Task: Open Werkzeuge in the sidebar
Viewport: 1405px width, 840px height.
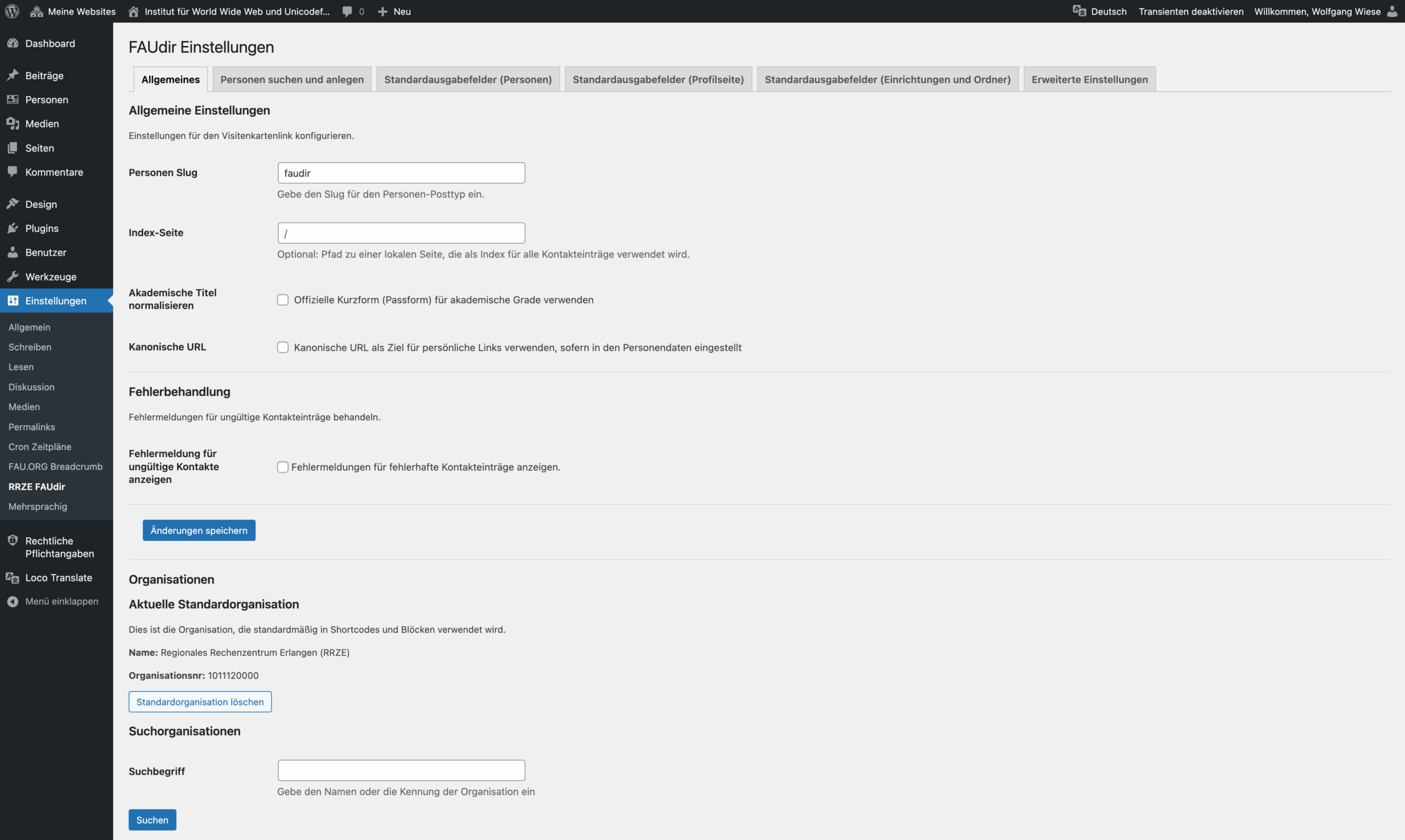Action: (x=57, y=277)
